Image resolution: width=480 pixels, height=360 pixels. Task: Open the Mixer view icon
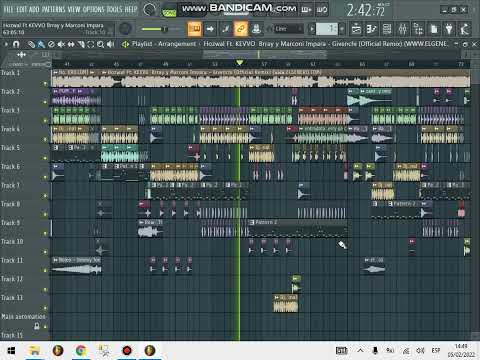[403, 29]
